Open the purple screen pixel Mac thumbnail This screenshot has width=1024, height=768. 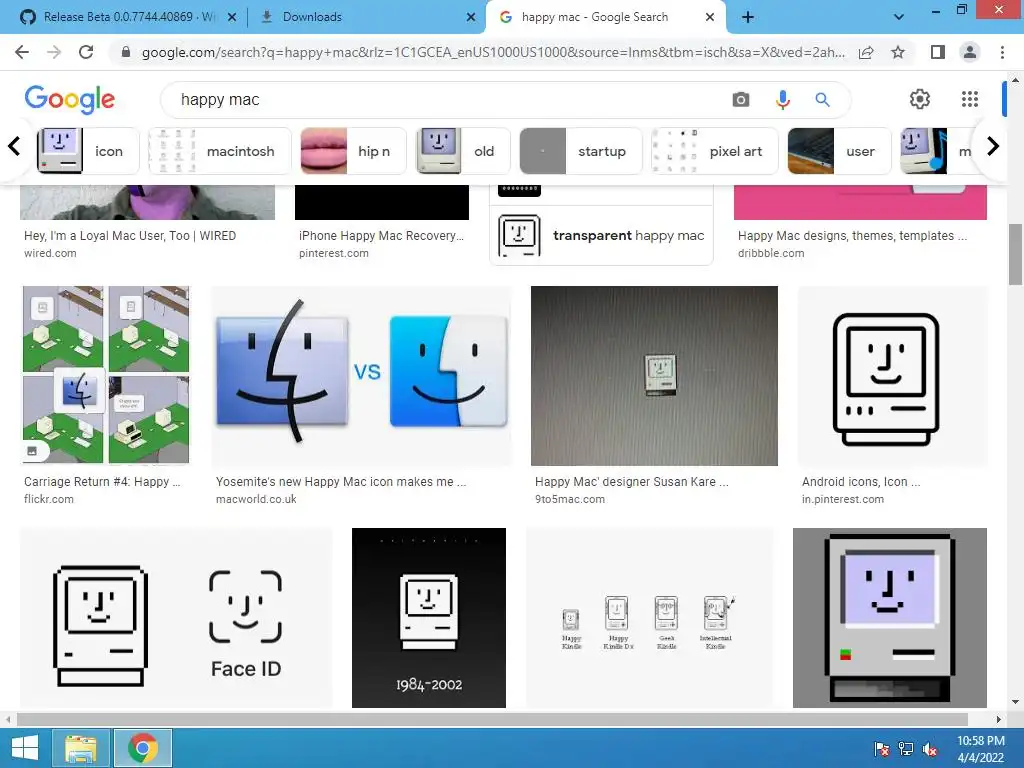(889, 618)
